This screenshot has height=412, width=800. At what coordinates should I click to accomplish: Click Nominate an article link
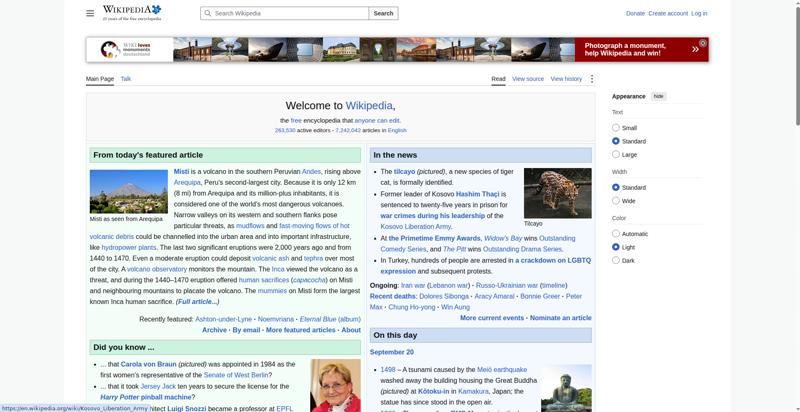coord(561,318)
